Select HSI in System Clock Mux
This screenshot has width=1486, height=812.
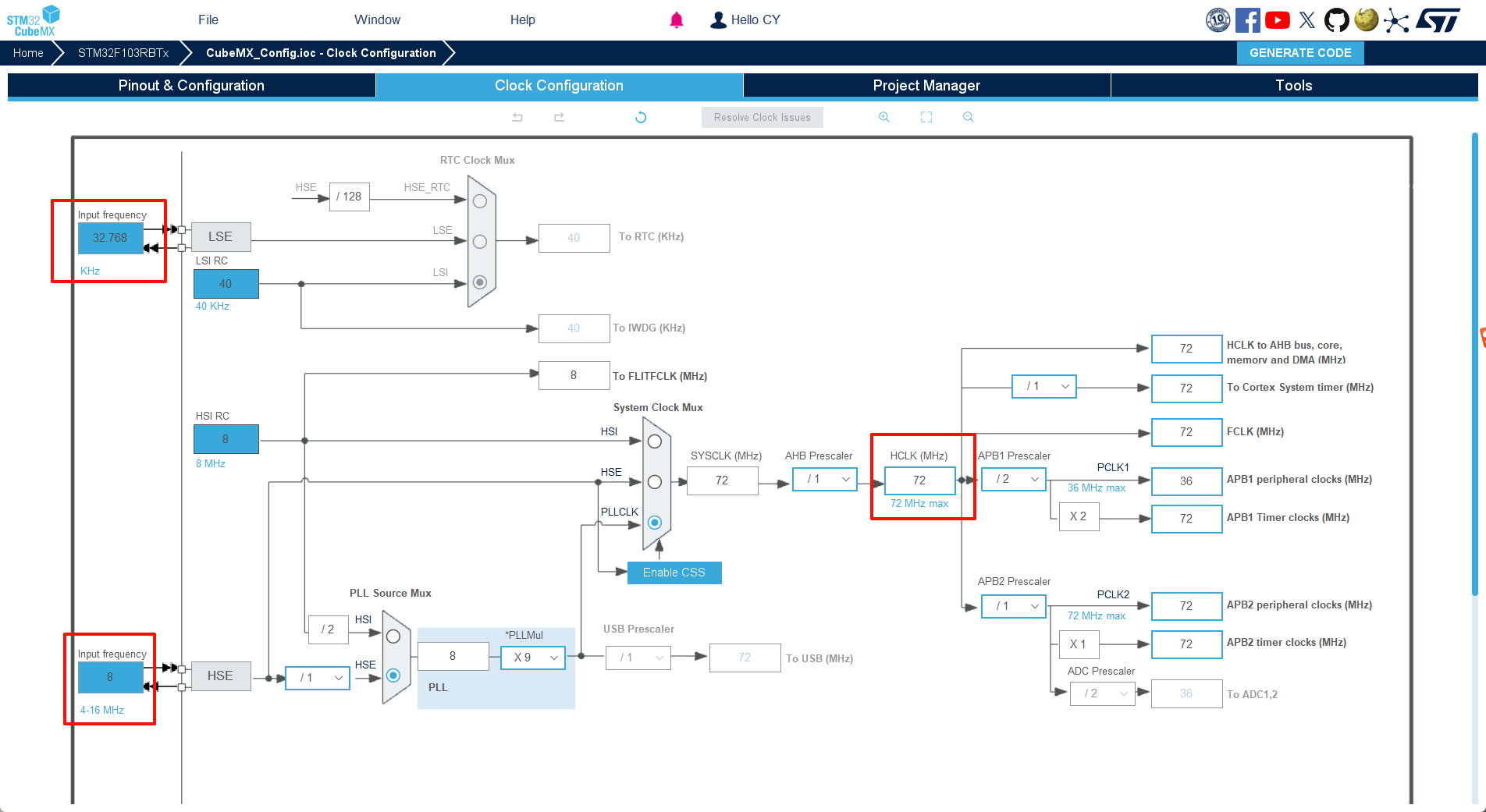[655, 441]
